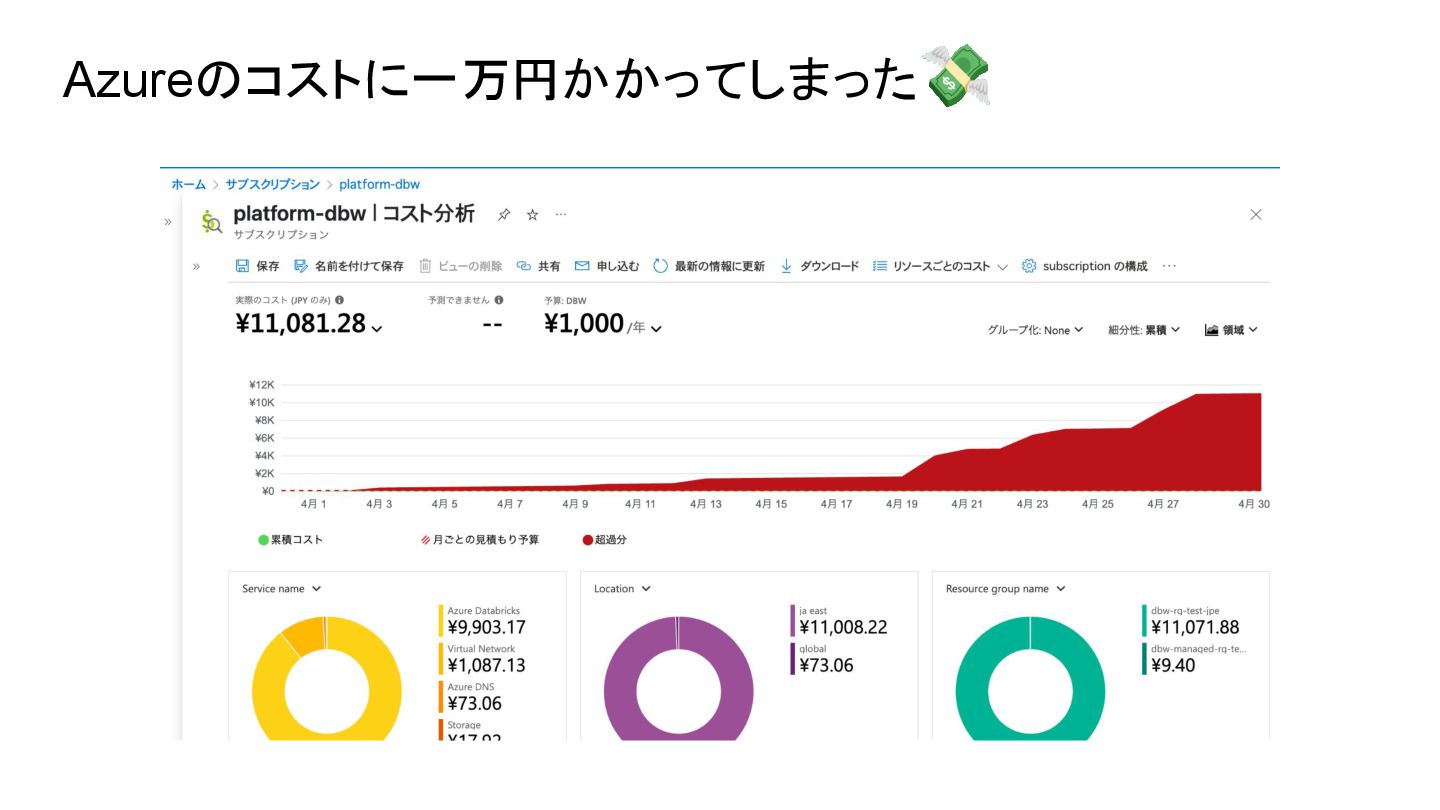This screenshot has width=1440, height=810.
Task: Click 4月 19 on the chart axis
Action: click(x=901, y=504)
